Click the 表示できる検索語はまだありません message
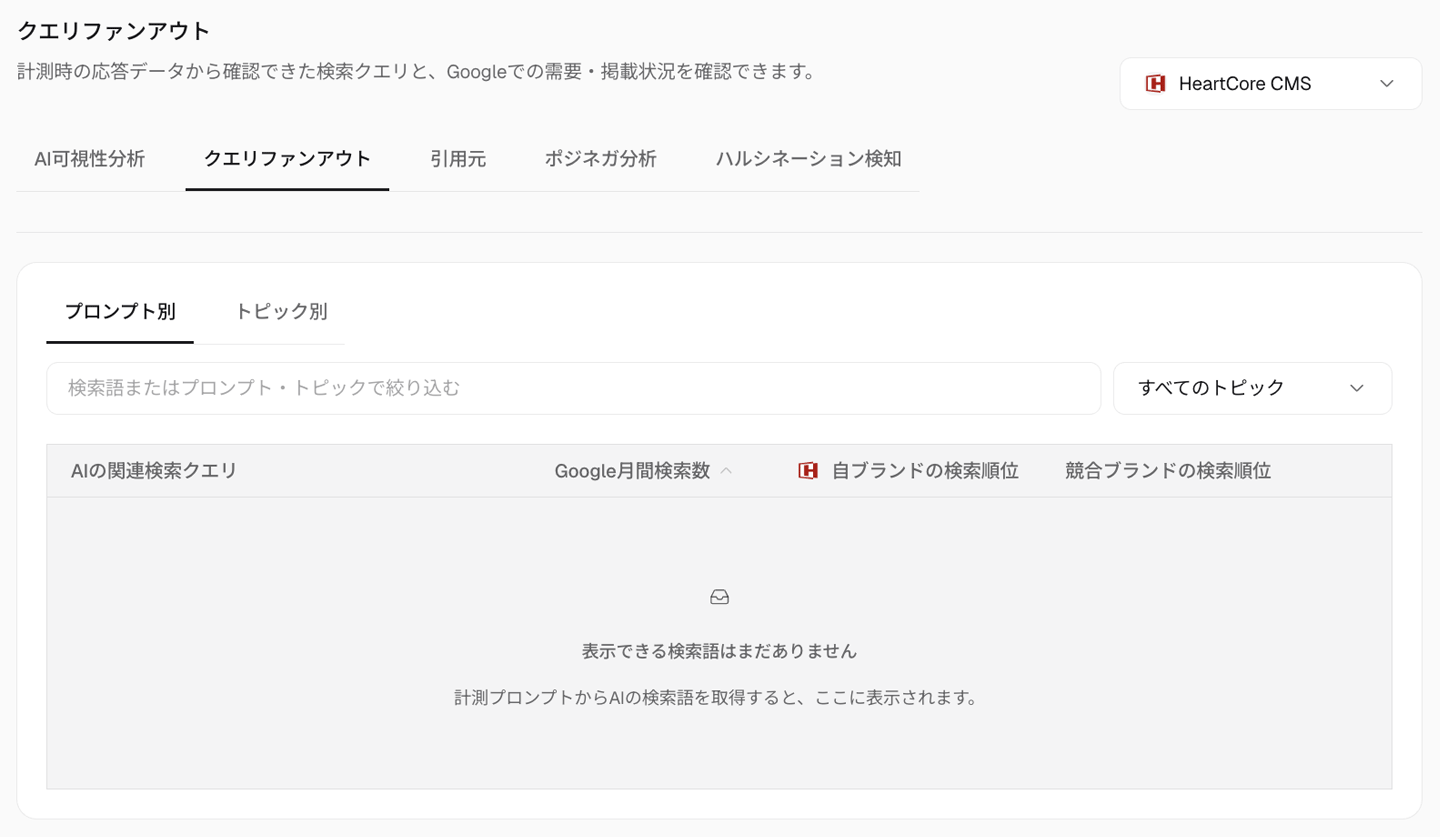This screenshot has width=1440, height=837. tap(719, 651)
